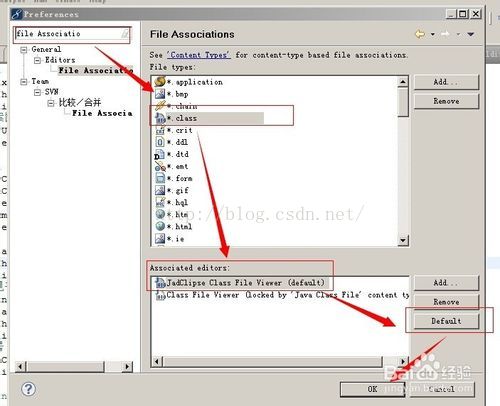This screenshot has height=406, width=500.
Task: Select the SVN tree item label
Action: [x=52, y=92]
